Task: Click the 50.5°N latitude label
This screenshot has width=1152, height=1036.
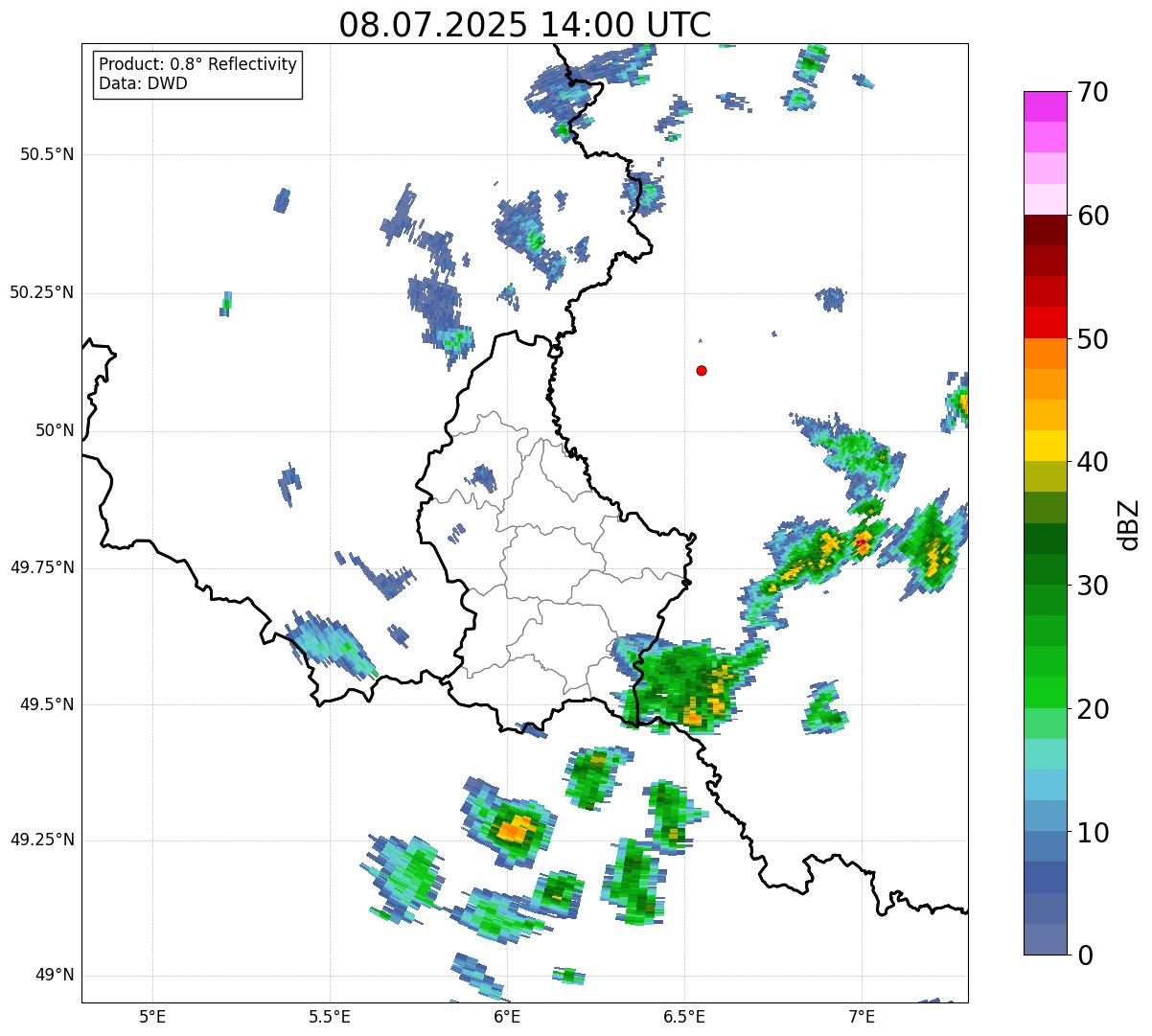Action: [47, 154]
